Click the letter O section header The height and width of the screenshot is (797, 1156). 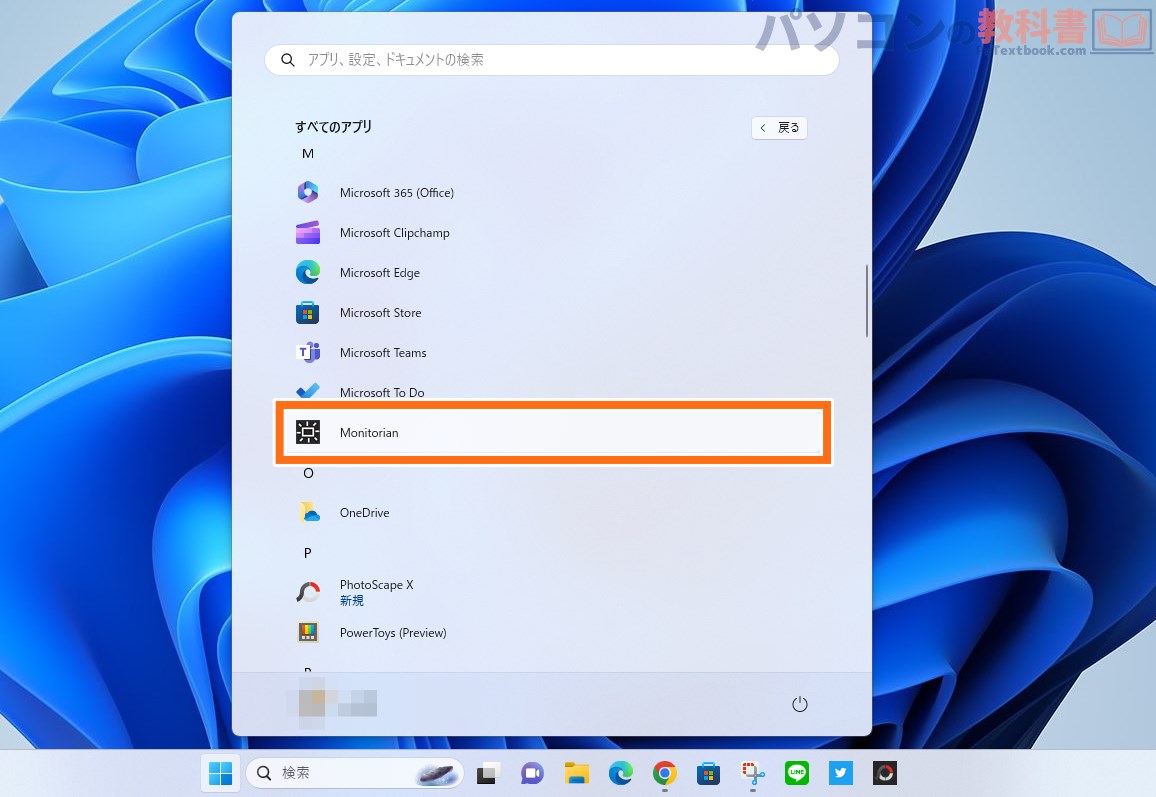coord(308,473)
